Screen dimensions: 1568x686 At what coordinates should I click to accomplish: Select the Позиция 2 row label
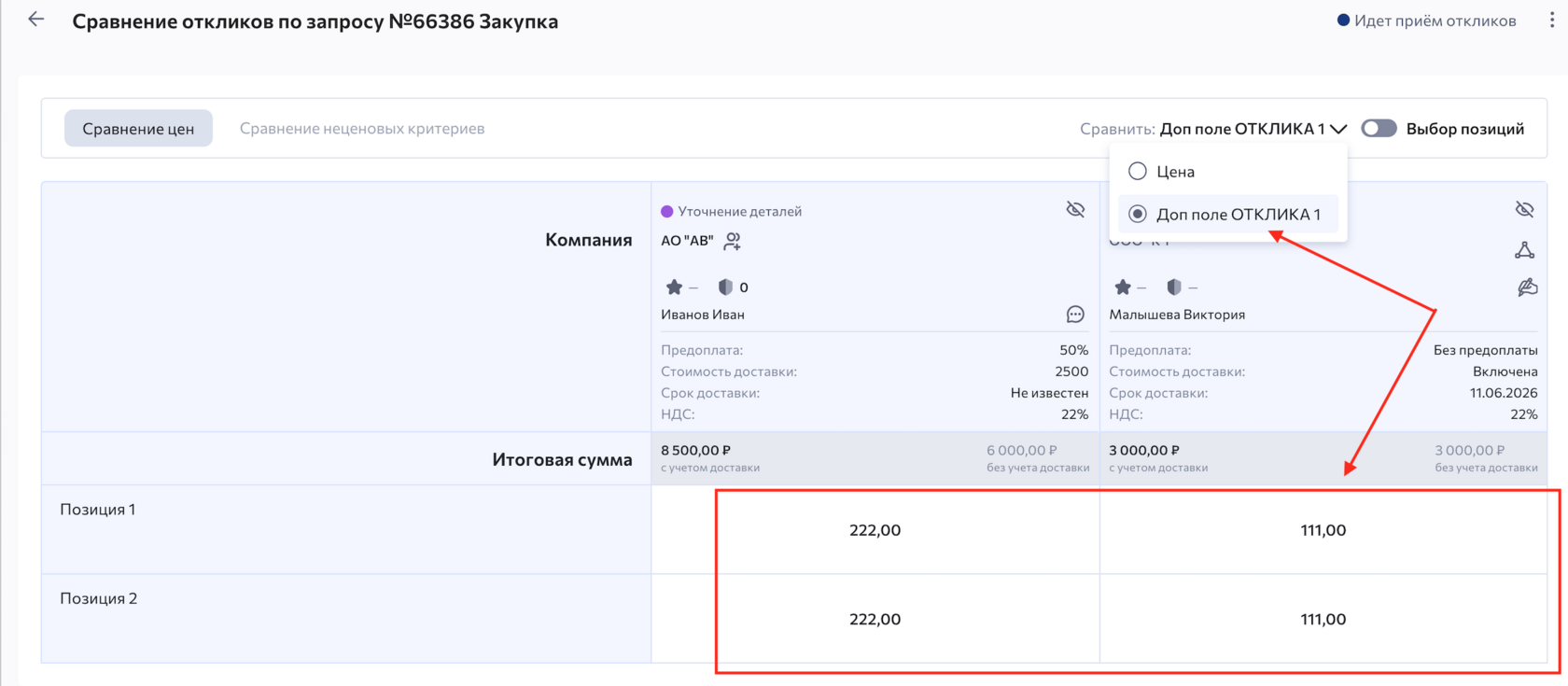(x=99, y=598)
